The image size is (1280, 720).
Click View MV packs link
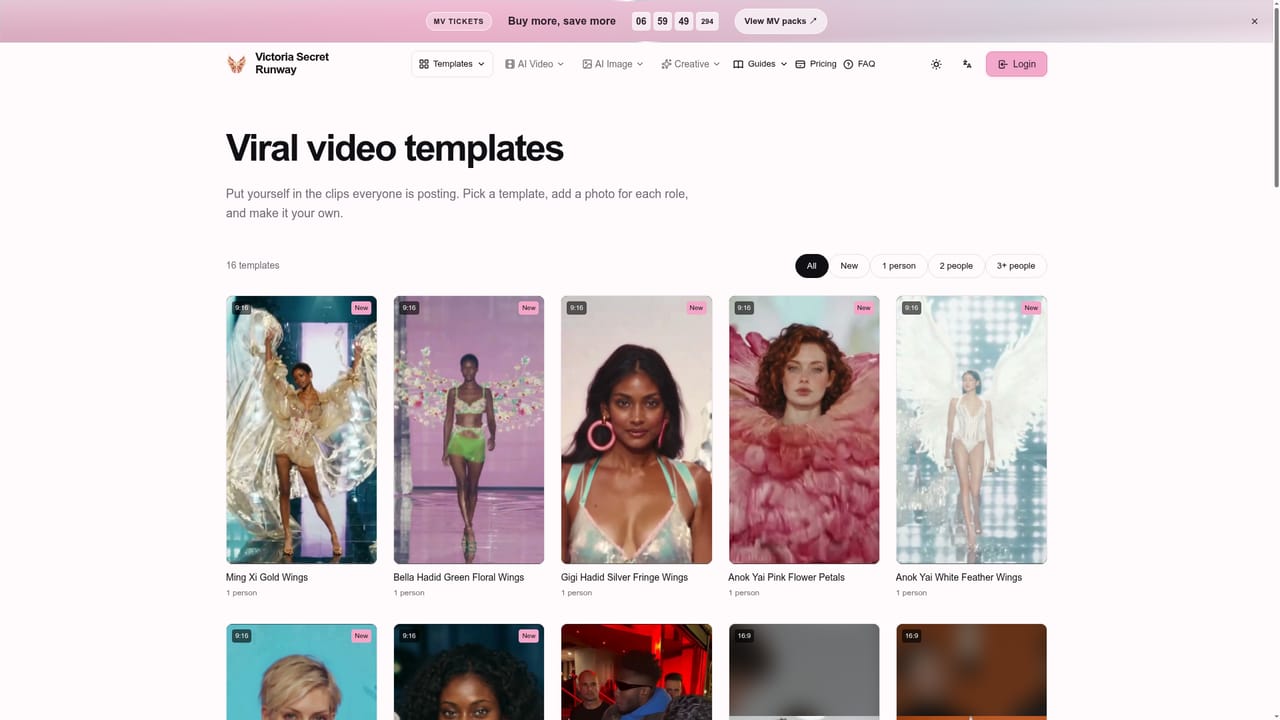(x=781, y=21)
